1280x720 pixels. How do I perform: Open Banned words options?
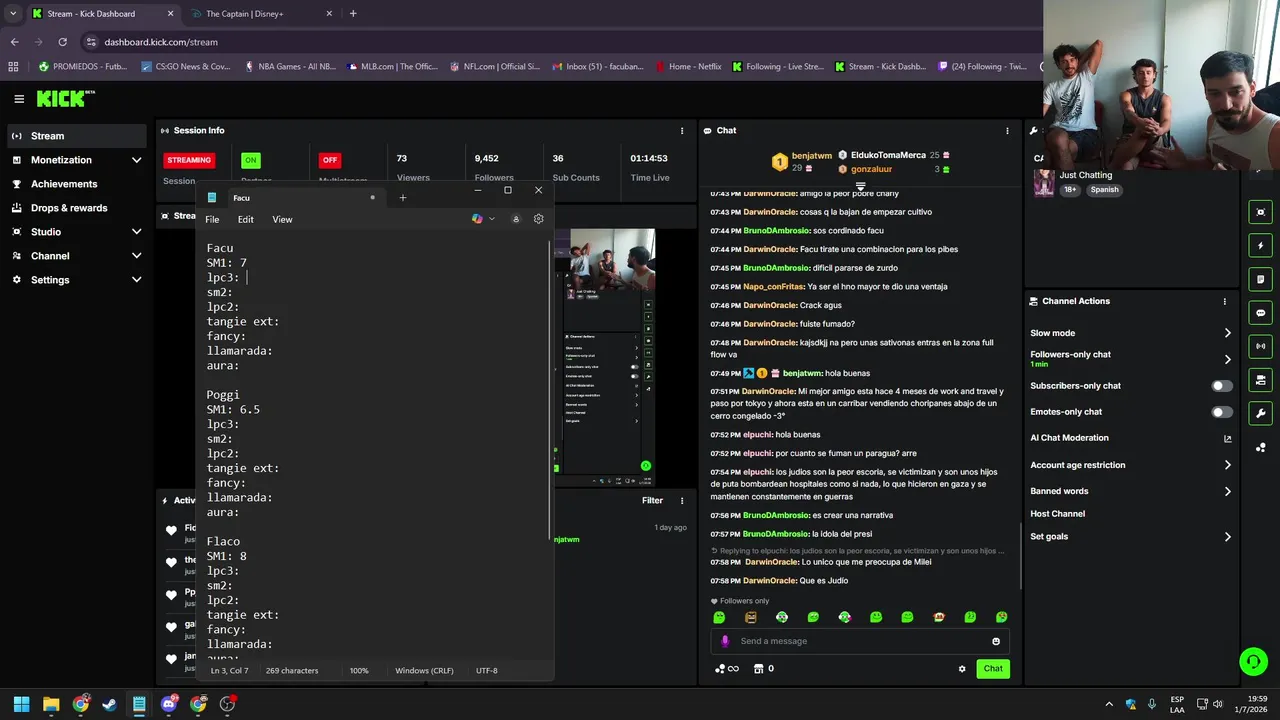(x=1131, y=491)
